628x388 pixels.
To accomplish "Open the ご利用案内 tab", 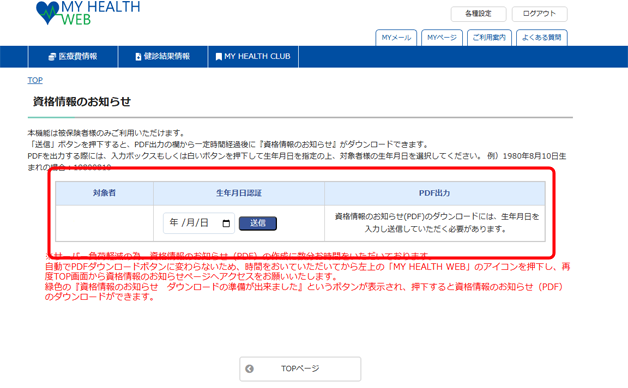I will click(489, 38).
